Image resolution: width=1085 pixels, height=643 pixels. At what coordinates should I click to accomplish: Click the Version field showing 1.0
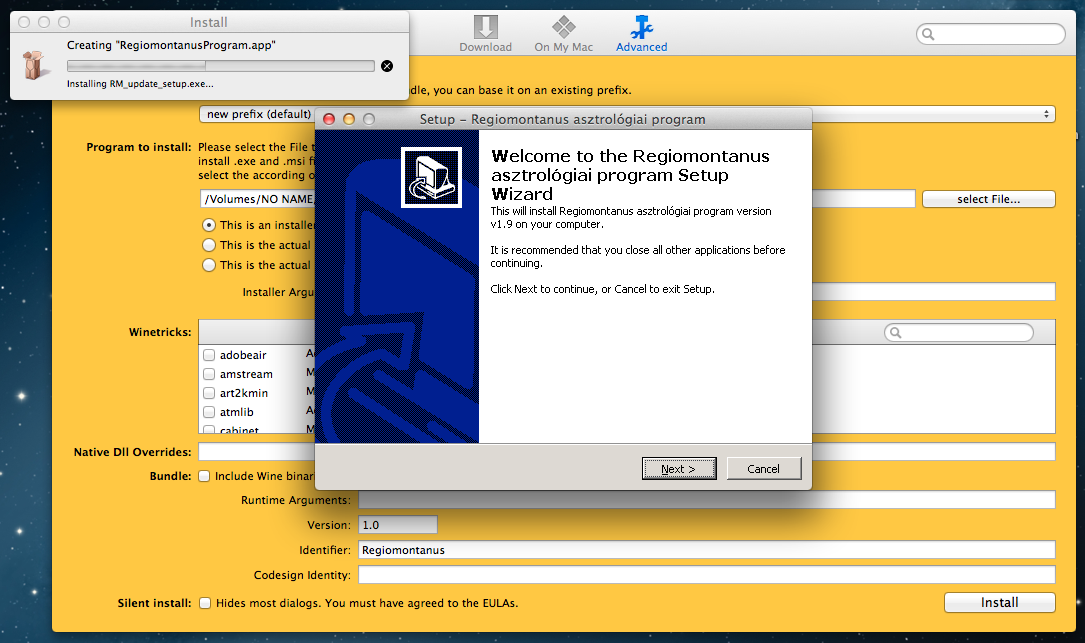click(x=398, y=525)
